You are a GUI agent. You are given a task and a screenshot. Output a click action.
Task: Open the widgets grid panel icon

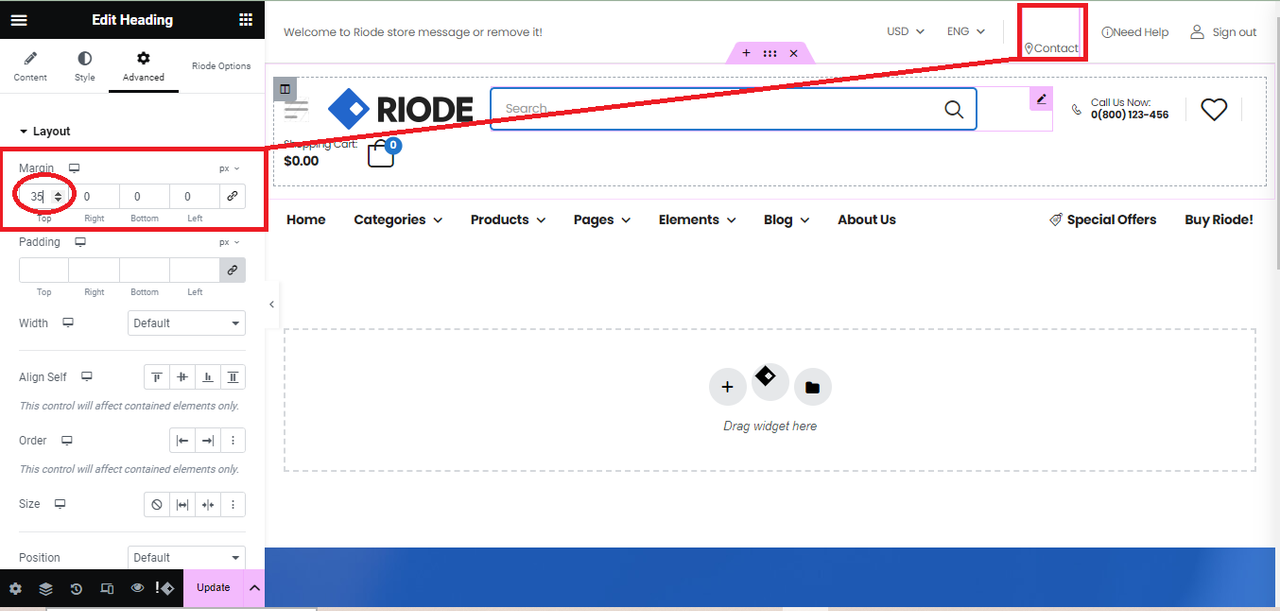pos(246,20)
